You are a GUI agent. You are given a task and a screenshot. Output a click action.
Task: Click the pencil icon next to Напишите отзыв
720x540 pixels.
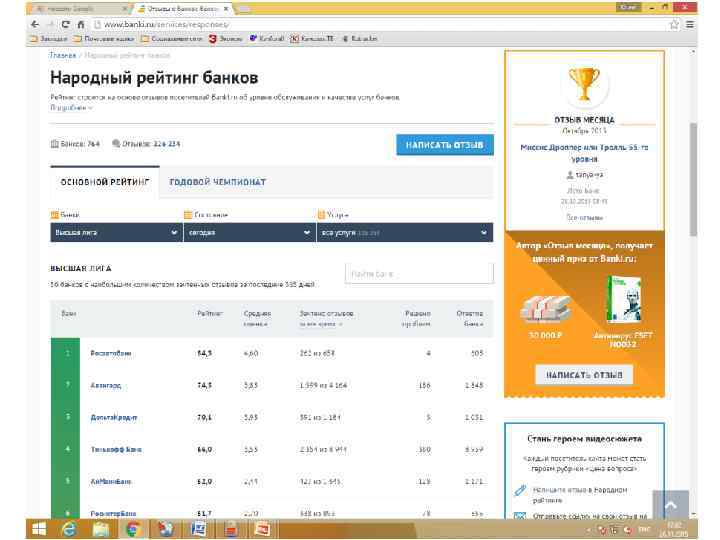520,490
